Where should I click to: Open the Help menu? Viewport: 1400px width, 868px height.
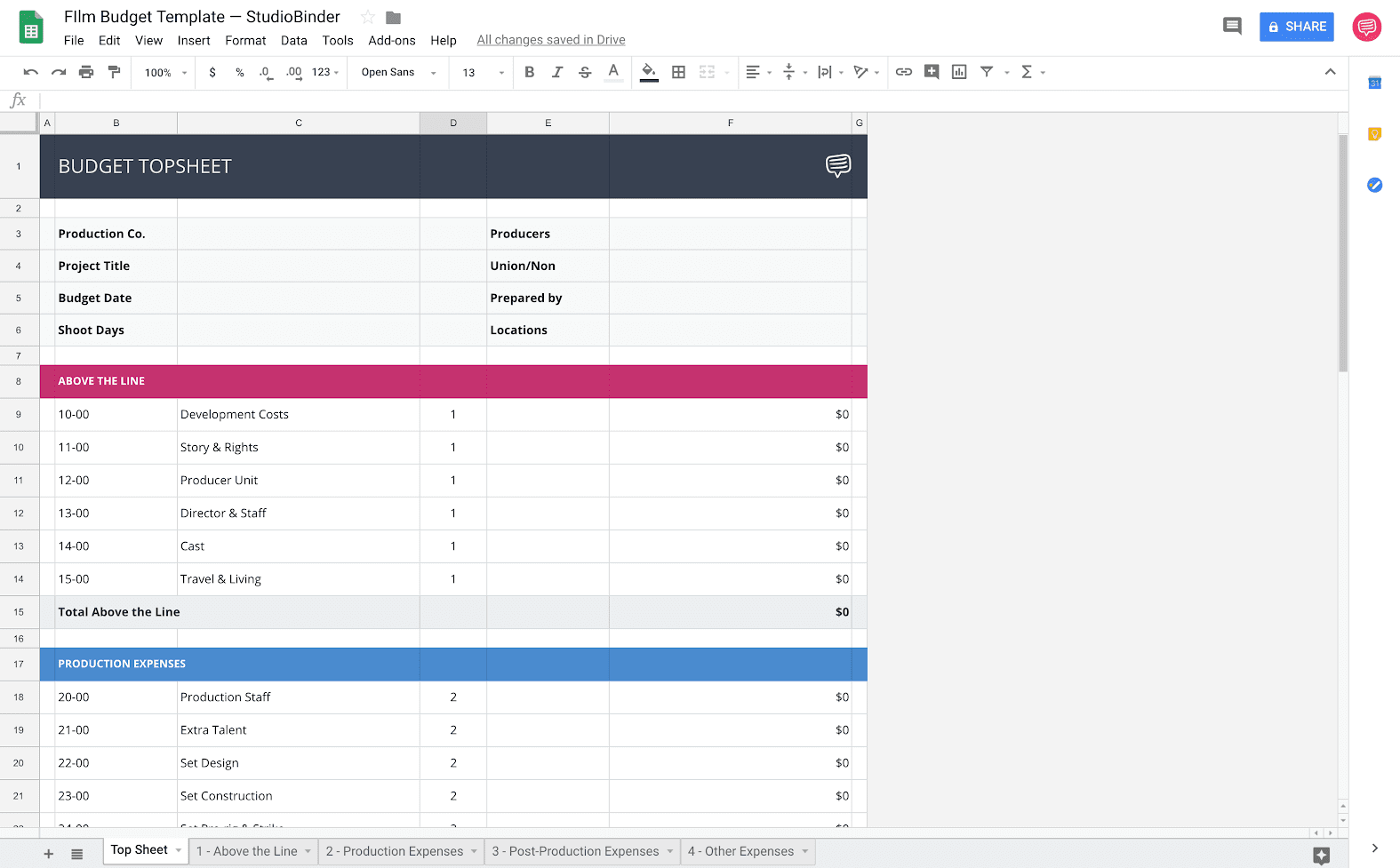(444, 40)
